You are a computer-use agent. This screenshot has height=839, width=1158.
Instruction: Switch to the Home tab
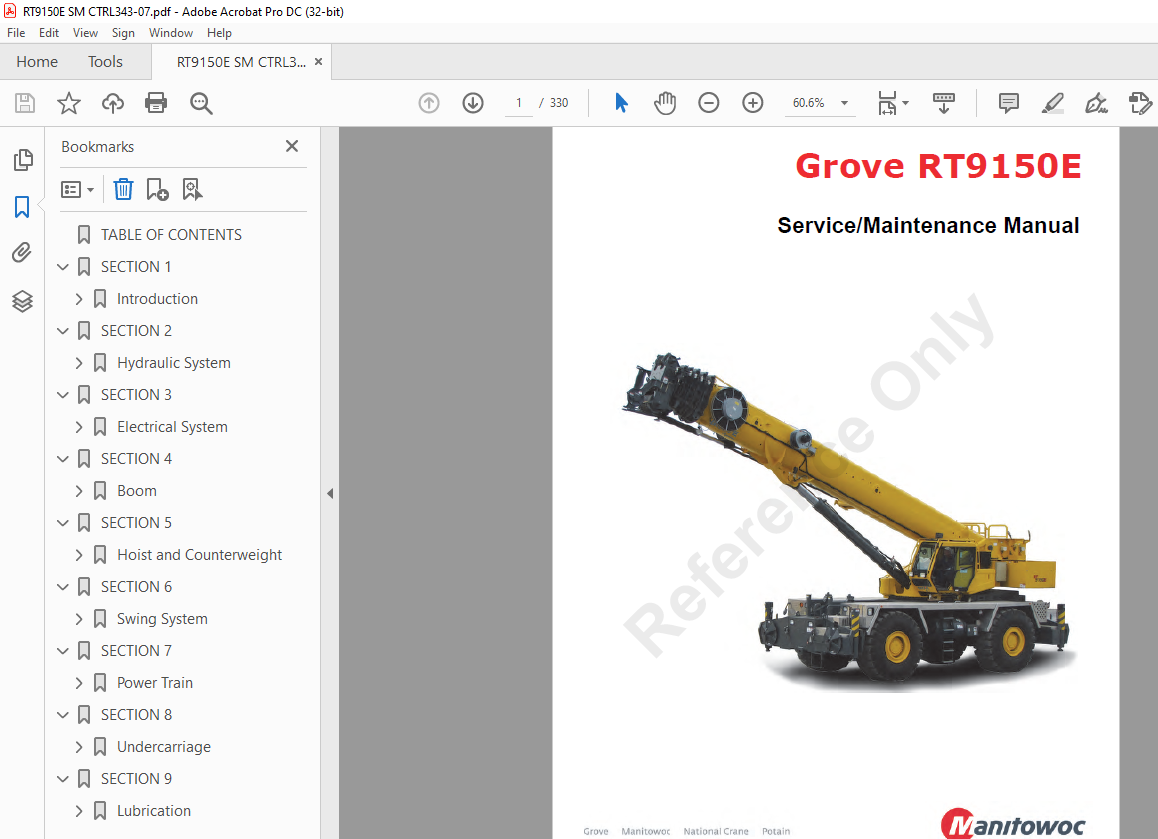pos(37,62)
